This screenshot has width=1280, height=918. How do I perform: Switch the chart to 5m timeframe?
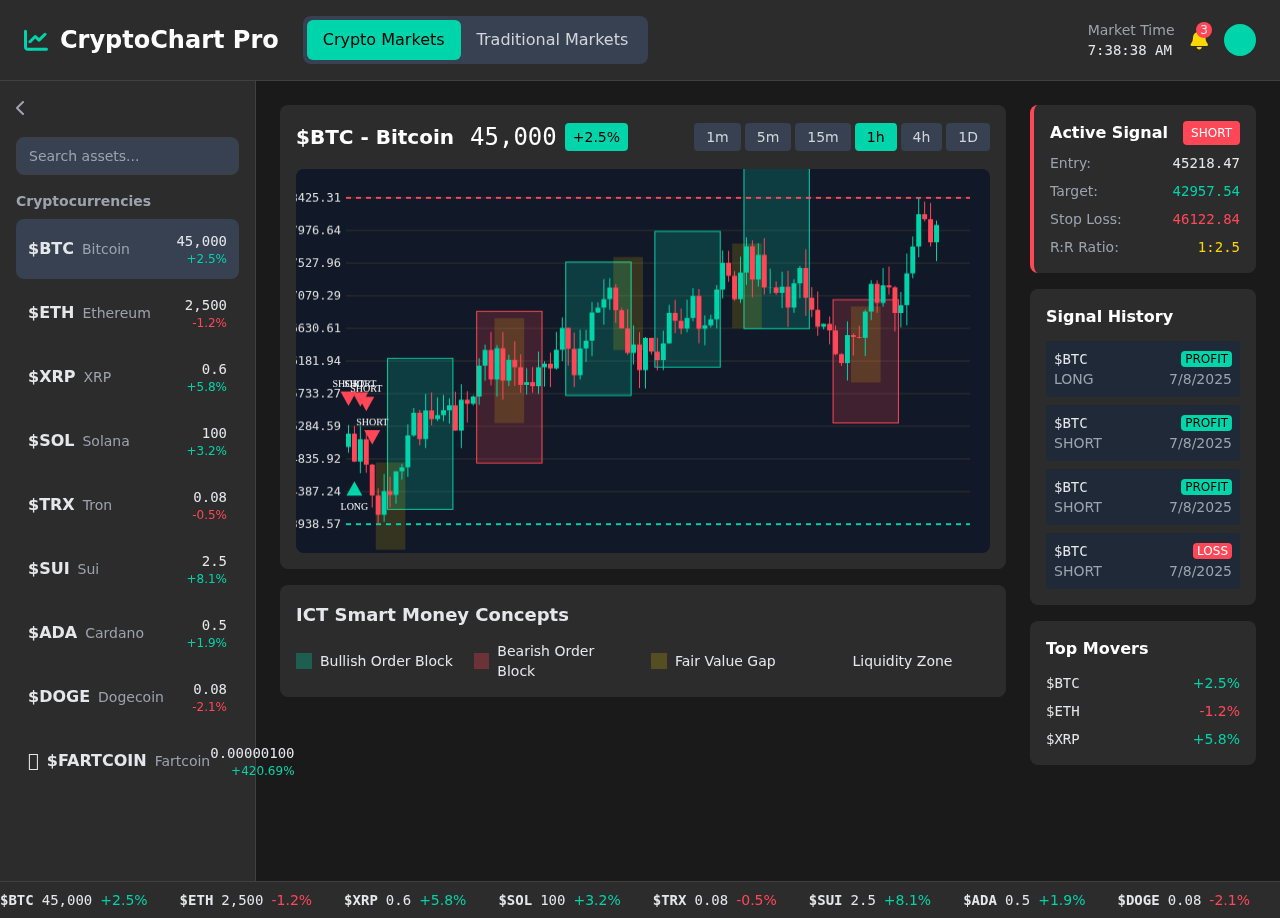pos(767,137)
